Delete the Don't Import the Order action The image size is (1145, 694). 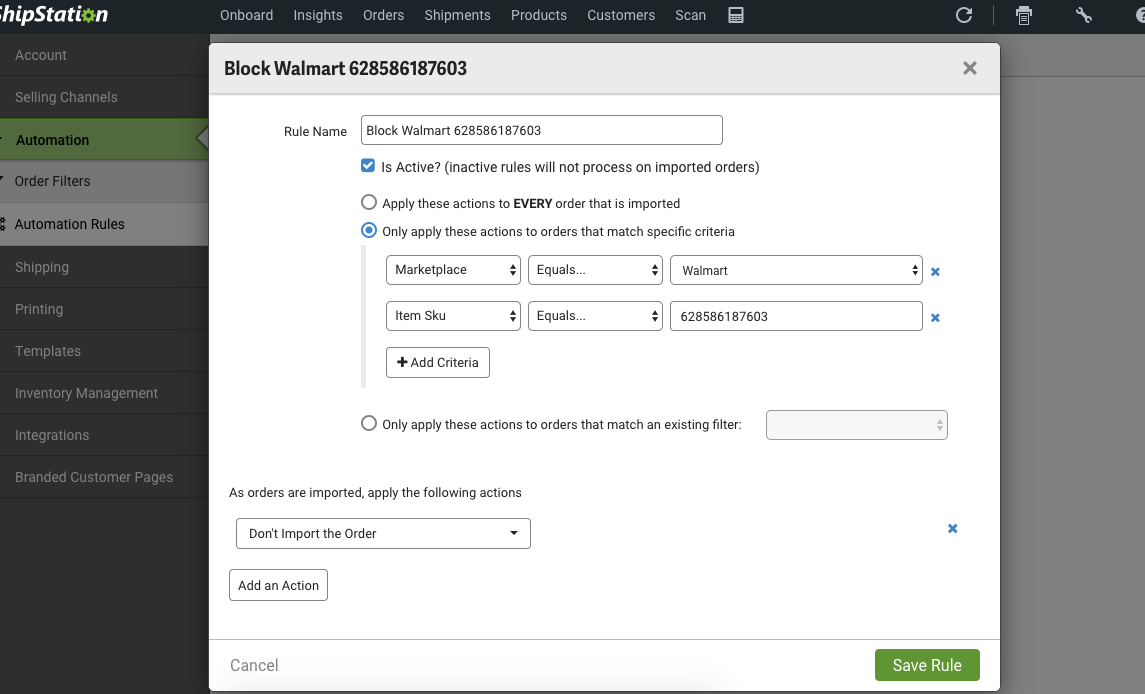click(x=953, y=528)
